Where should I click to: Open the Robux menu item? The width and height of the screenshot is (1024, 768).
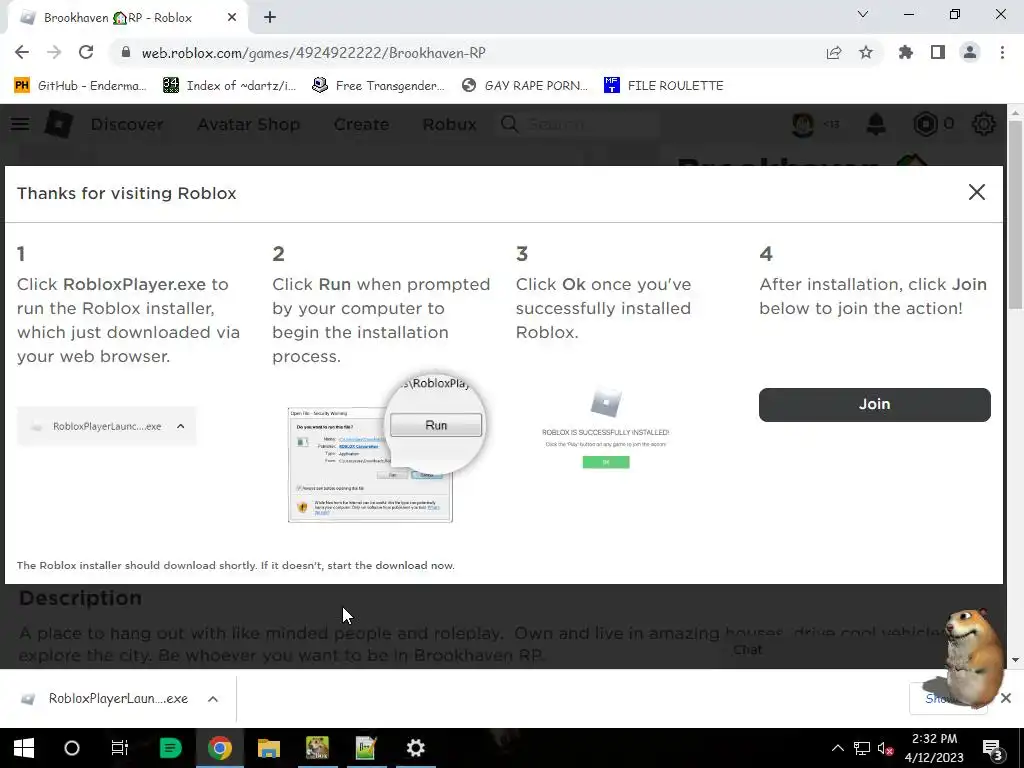point(449,124)
